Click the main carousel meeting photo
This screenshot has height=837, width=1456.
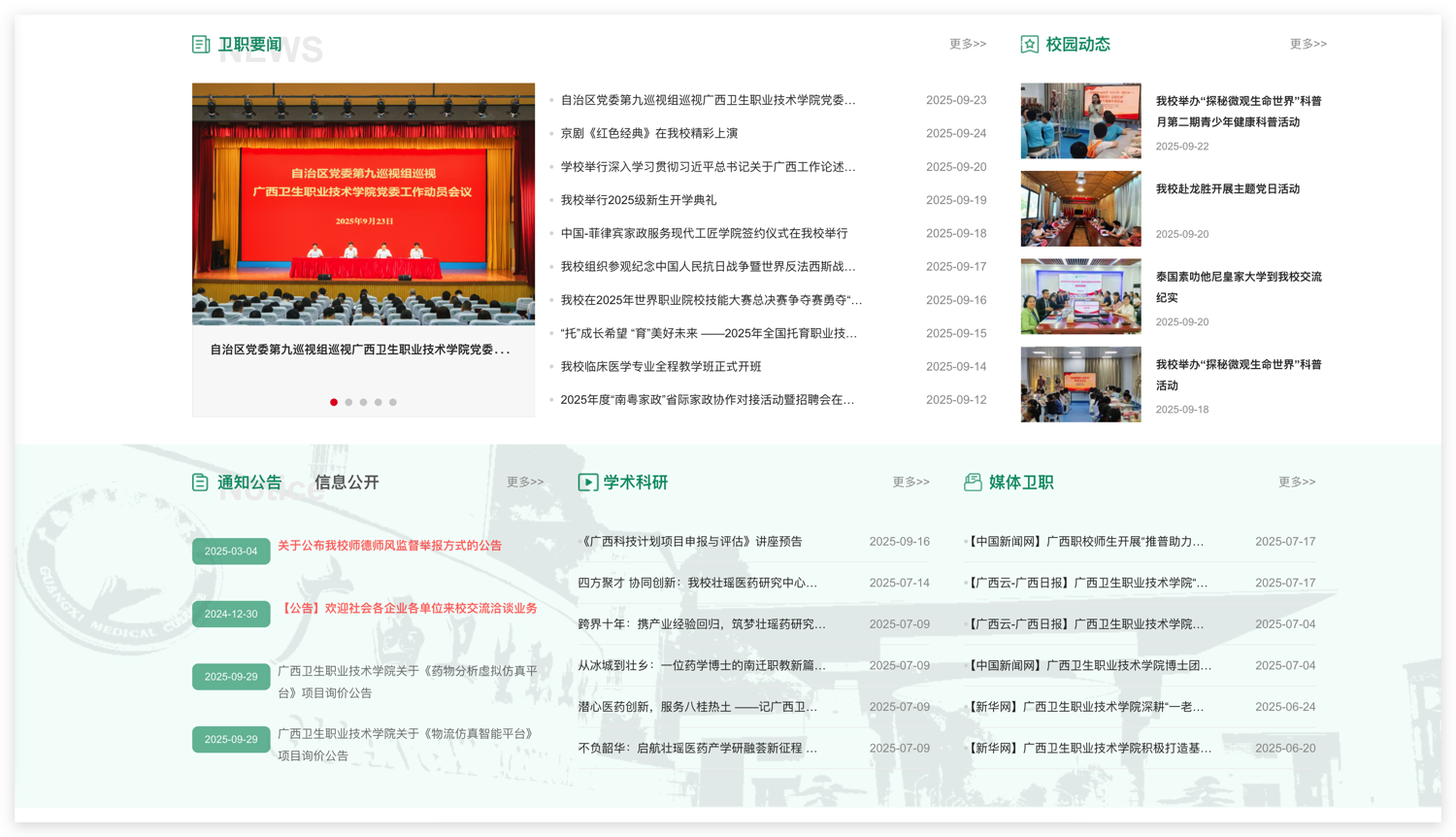point(363,204)
